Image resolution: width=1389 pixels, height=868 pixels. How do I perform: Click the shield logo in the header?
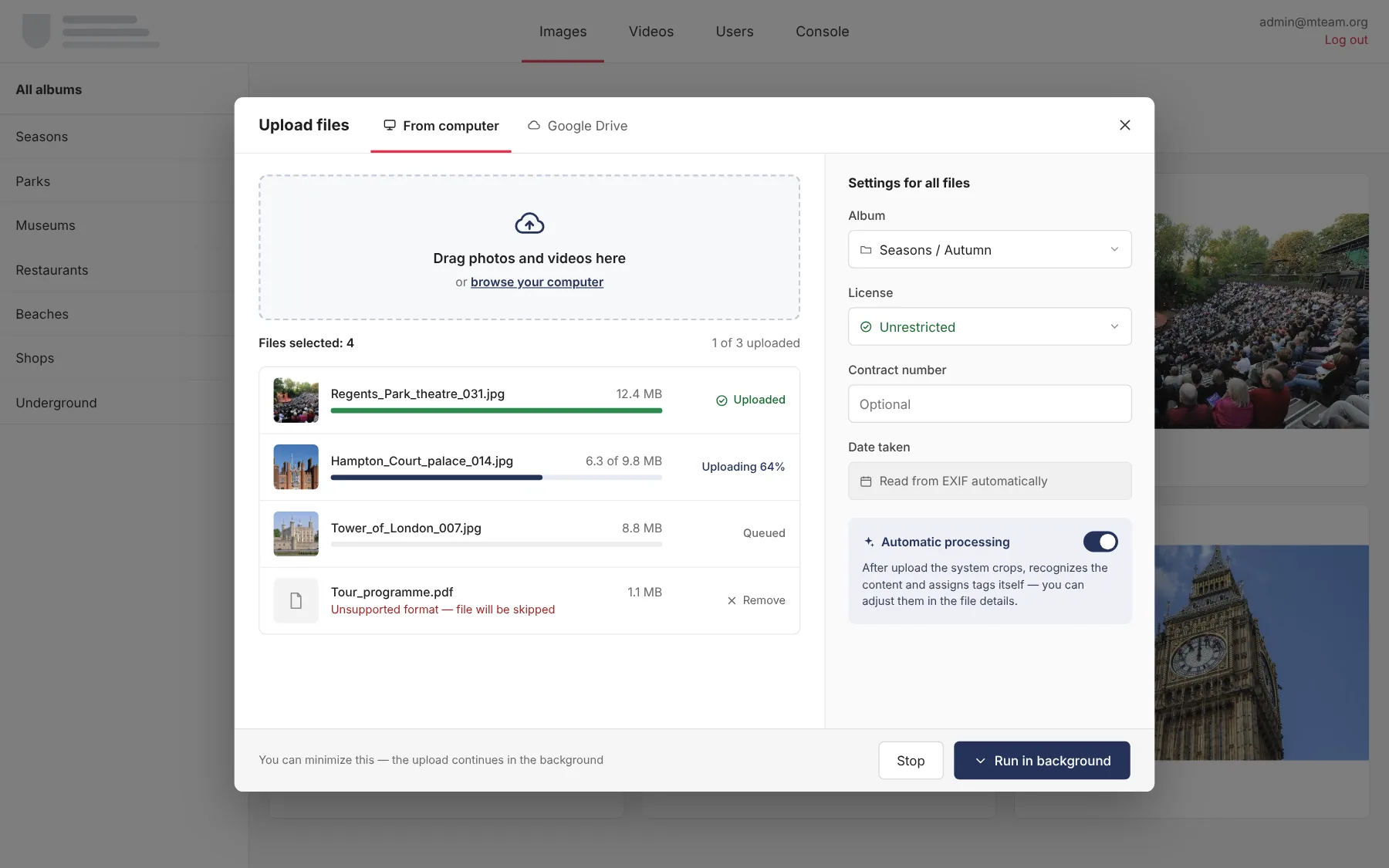pyautogui.click(x=36, y=31)
